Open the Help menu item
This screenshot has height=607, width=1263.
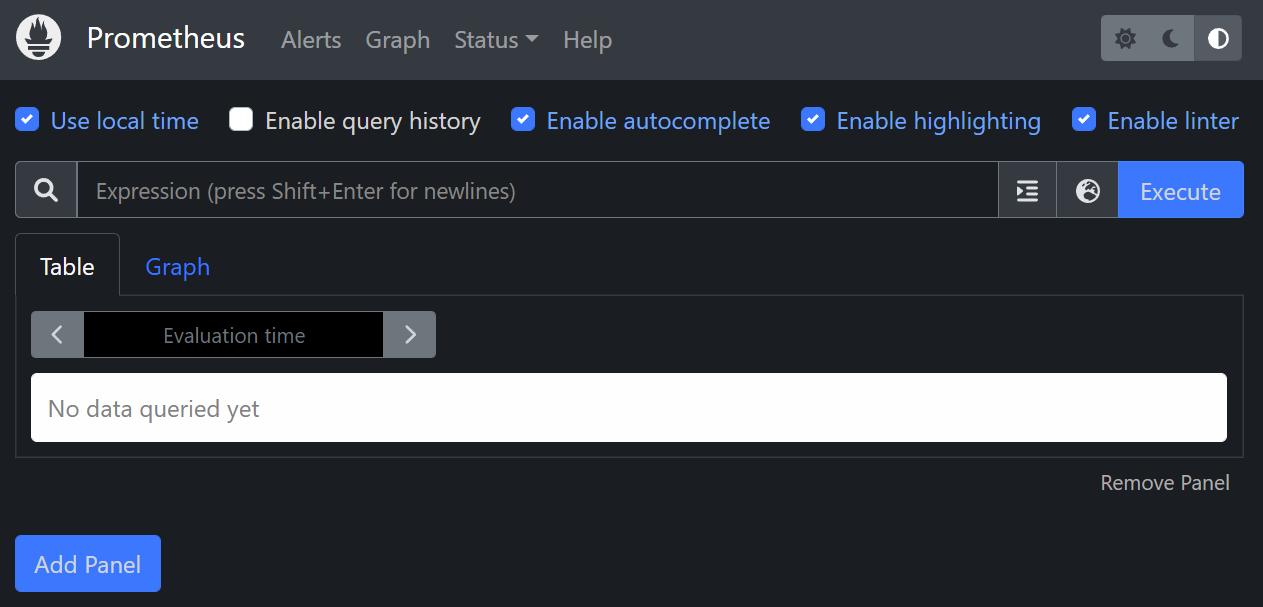587,40
